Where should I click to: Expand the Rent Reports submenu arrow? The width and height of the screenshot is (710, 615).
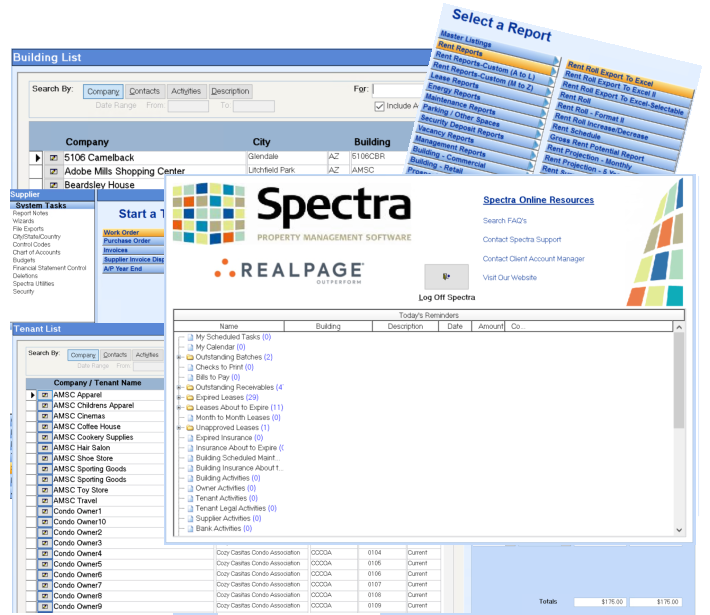[553, 71]
